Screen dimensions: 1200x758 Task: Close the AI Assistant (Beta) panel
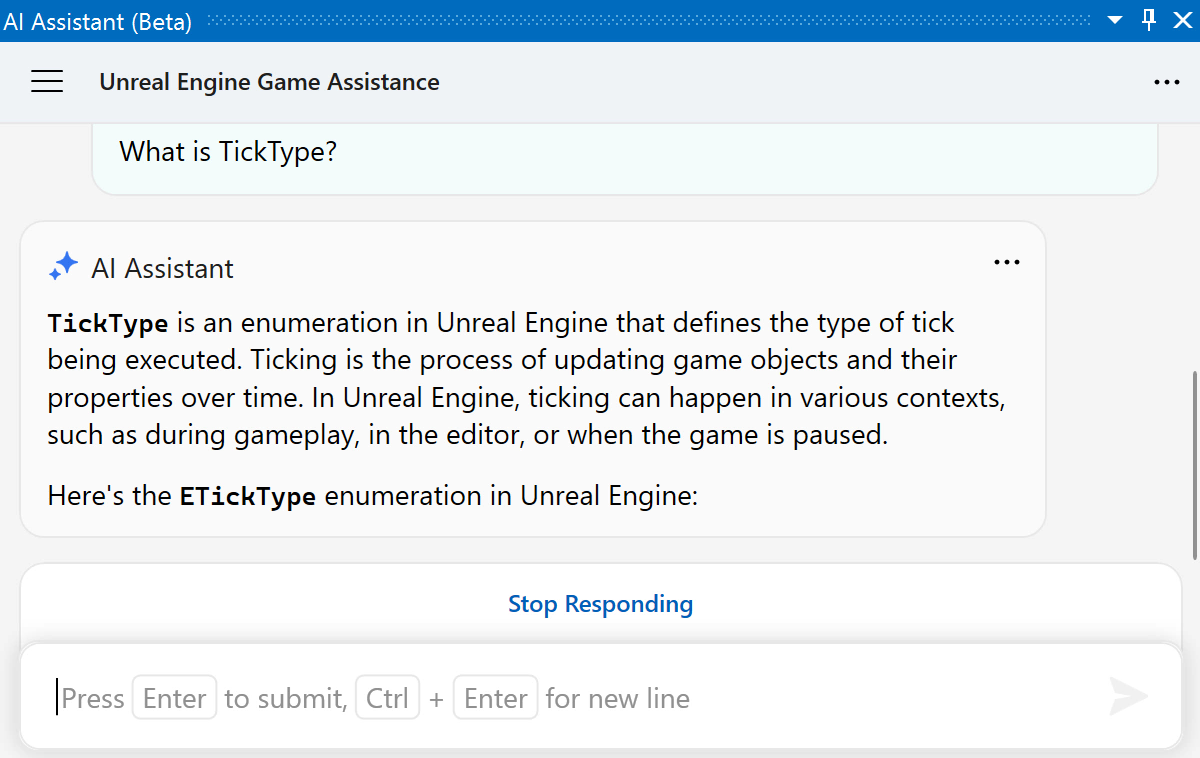(x=1181, y=20)
